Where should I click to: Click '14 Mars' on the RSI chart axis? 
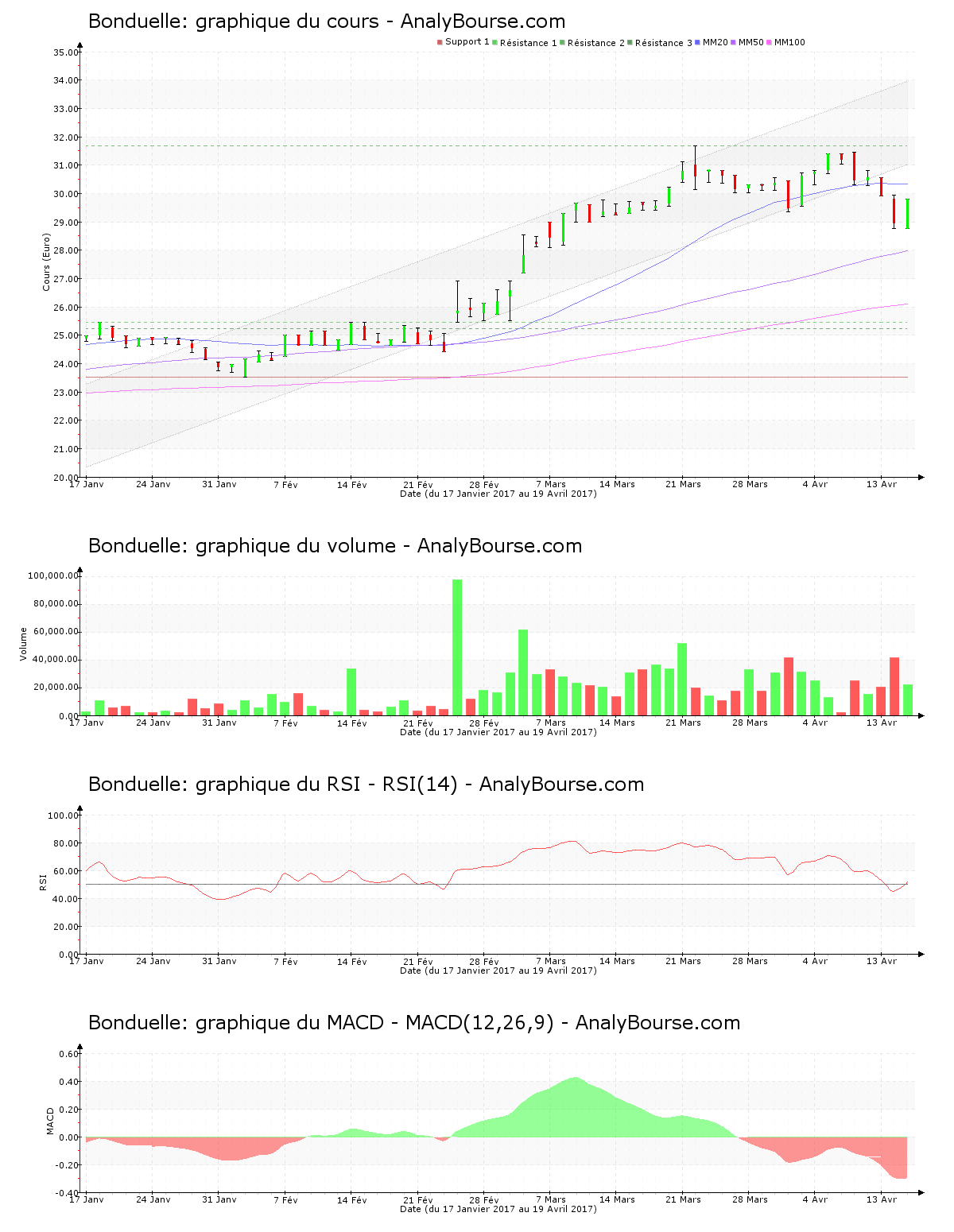point(617,961)
